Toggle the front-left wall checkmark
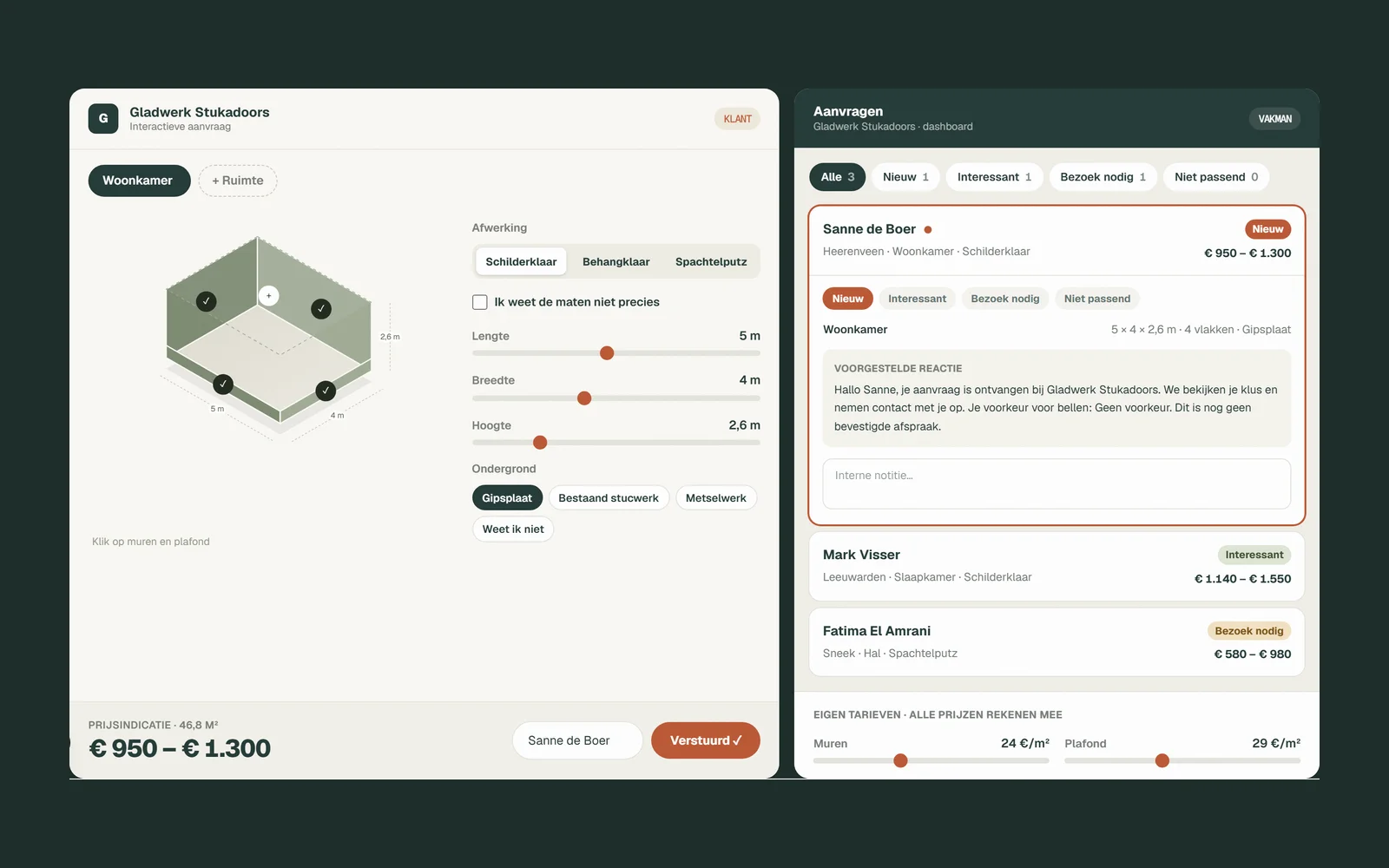Screen dimensions: 1389x868 (223, 384)
